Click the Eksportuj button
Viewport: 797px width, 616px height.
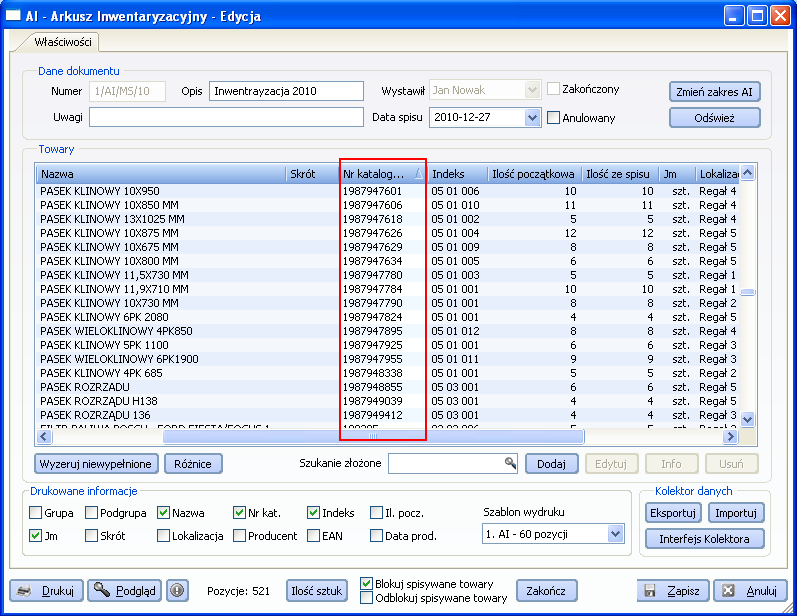[x=673, y=513]
